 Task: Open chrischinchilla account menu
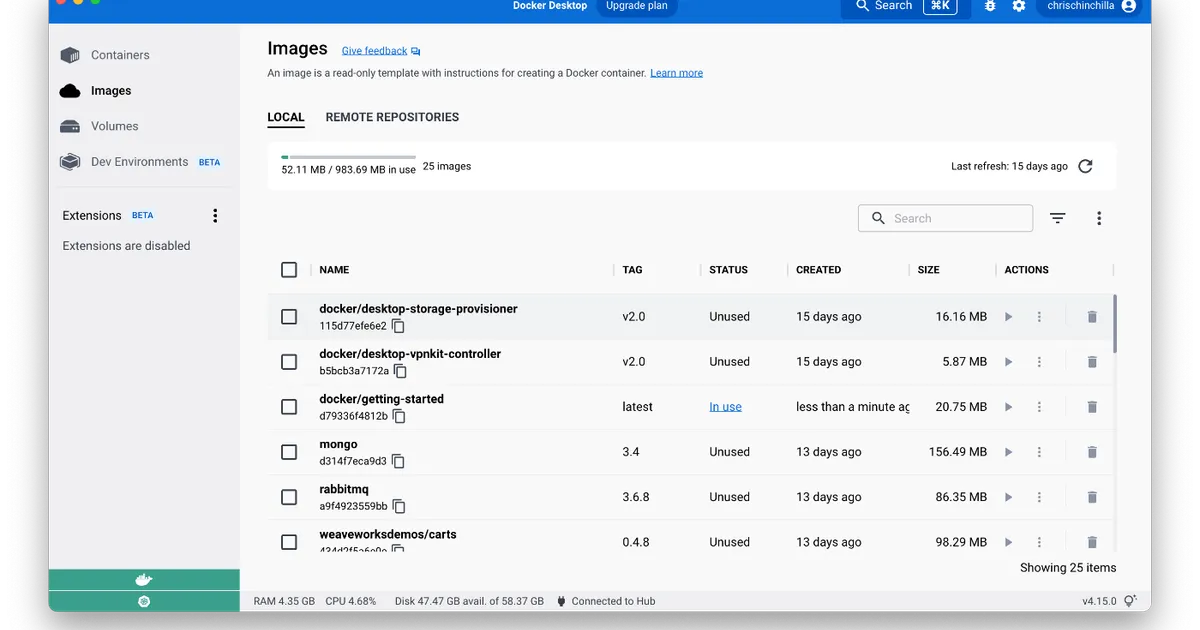(x=1091, y=6)
